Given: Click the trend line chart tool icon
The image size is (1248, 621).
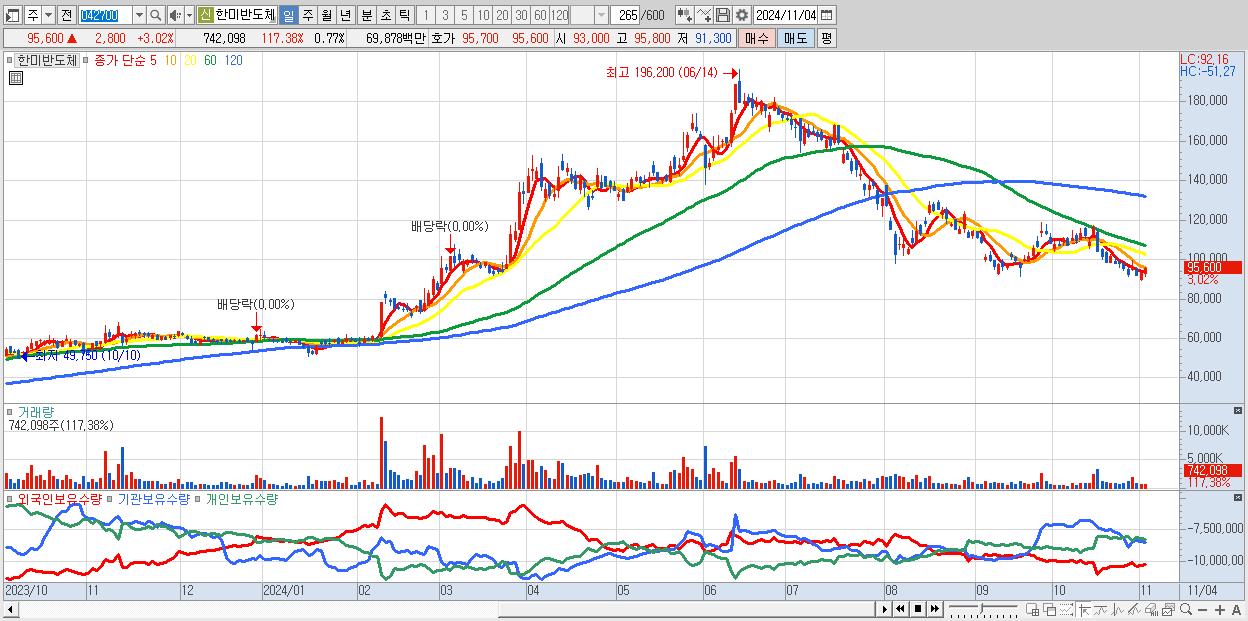Looking at the screenshot, I should [1101, 609].
